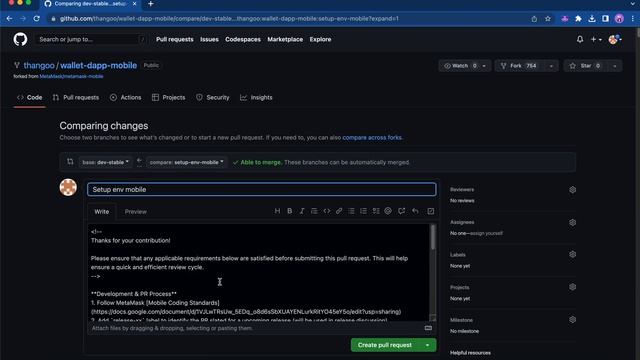Reload the page in browser

pyautogui.click(x=36, y=18)
